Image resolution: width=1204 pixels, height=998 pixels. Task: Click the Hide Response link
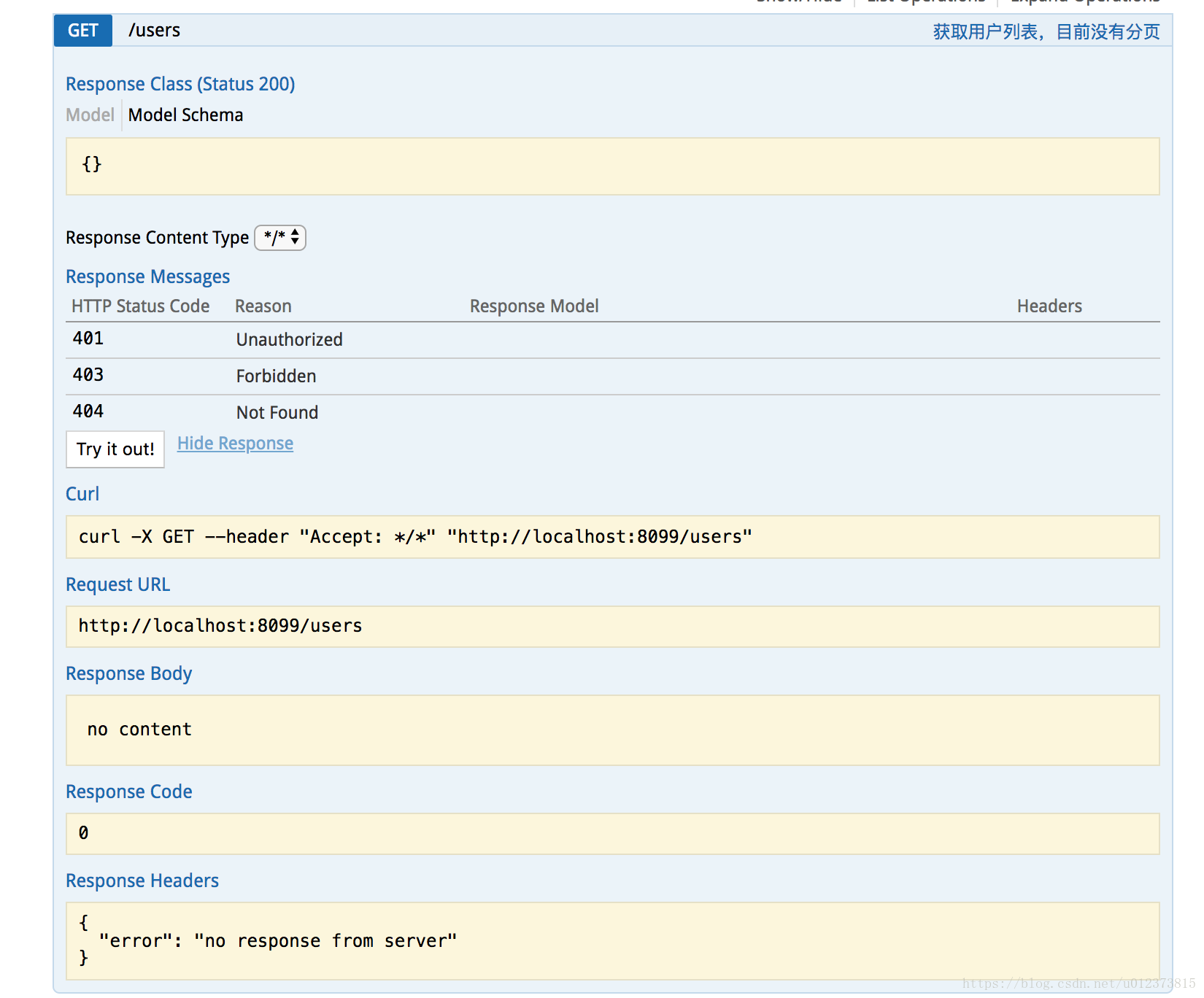(235, 444)
